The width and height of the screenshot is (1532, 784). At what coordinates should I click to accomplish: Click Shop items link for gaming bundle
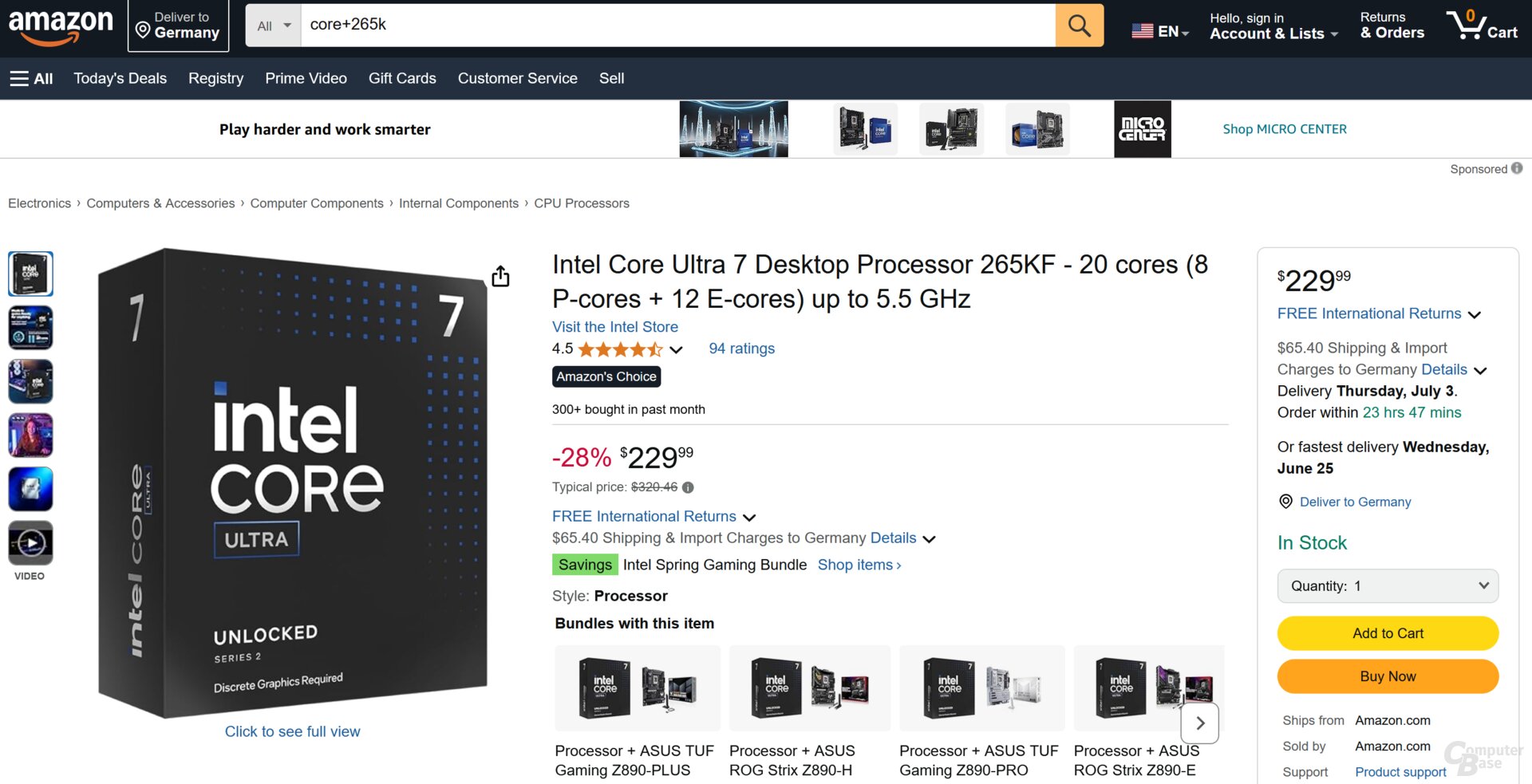click(x=859, y=565)
